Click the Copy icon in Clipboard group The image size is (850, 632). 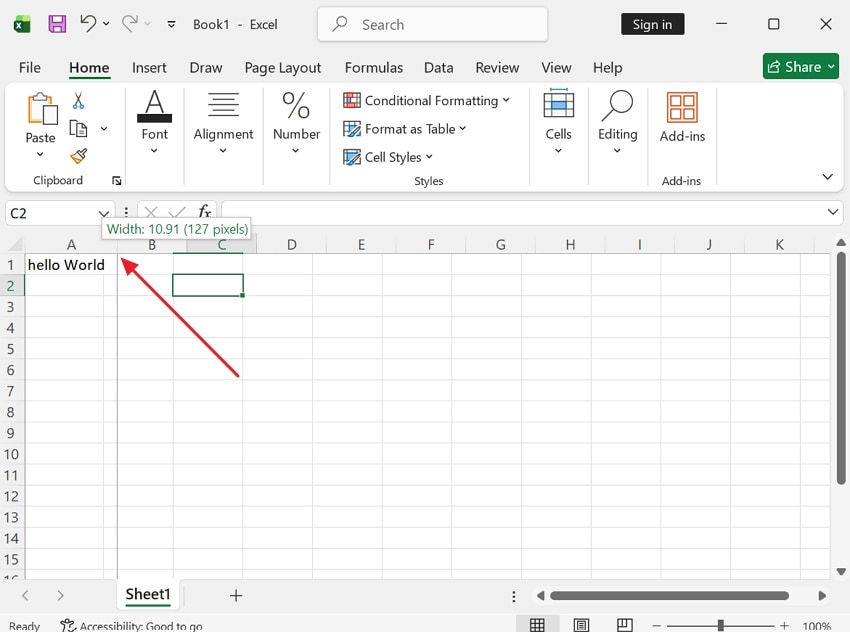(x=78, y=130)
